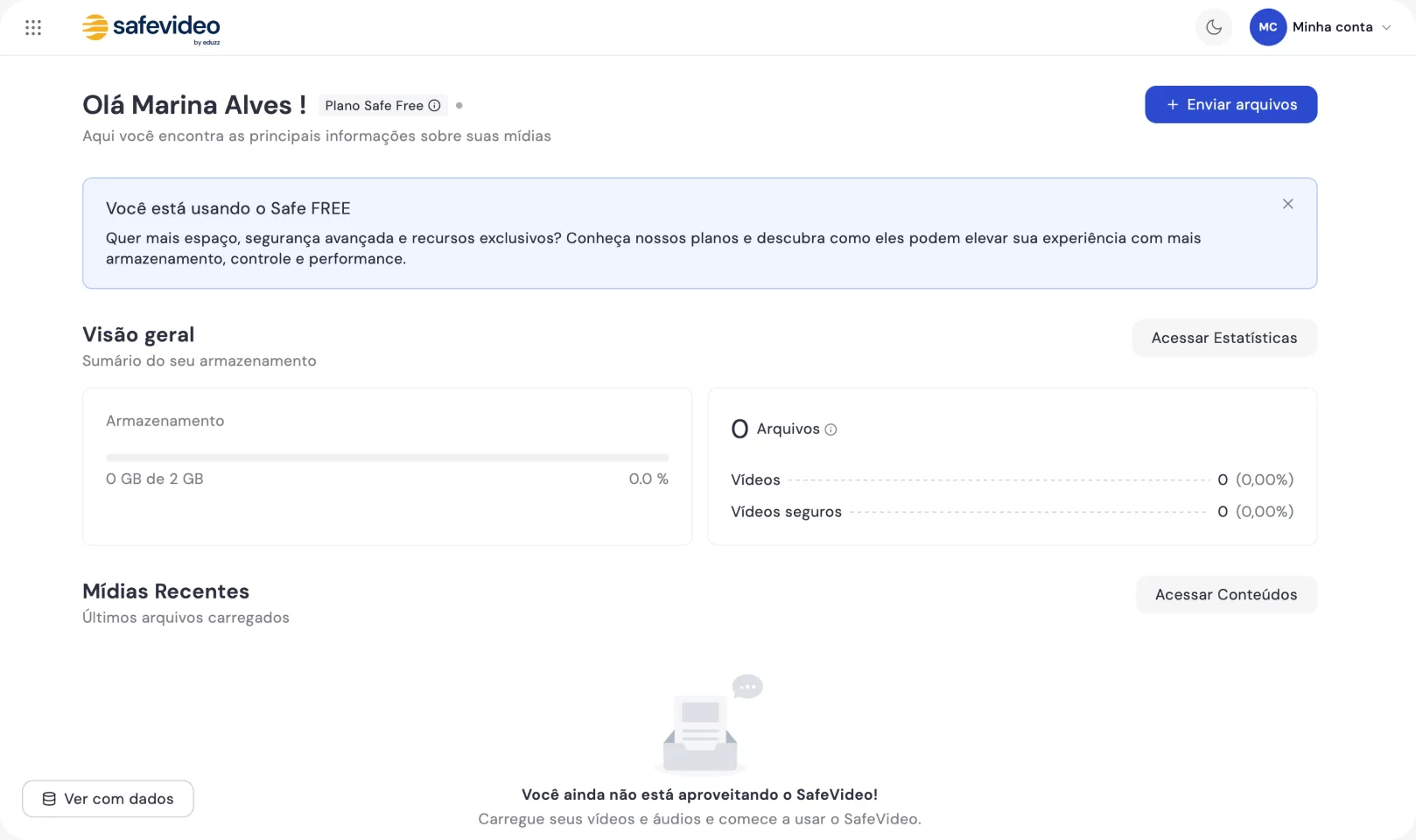Click the empty-state inbox illustration
1416x840 pixels.
click(709, 724)
